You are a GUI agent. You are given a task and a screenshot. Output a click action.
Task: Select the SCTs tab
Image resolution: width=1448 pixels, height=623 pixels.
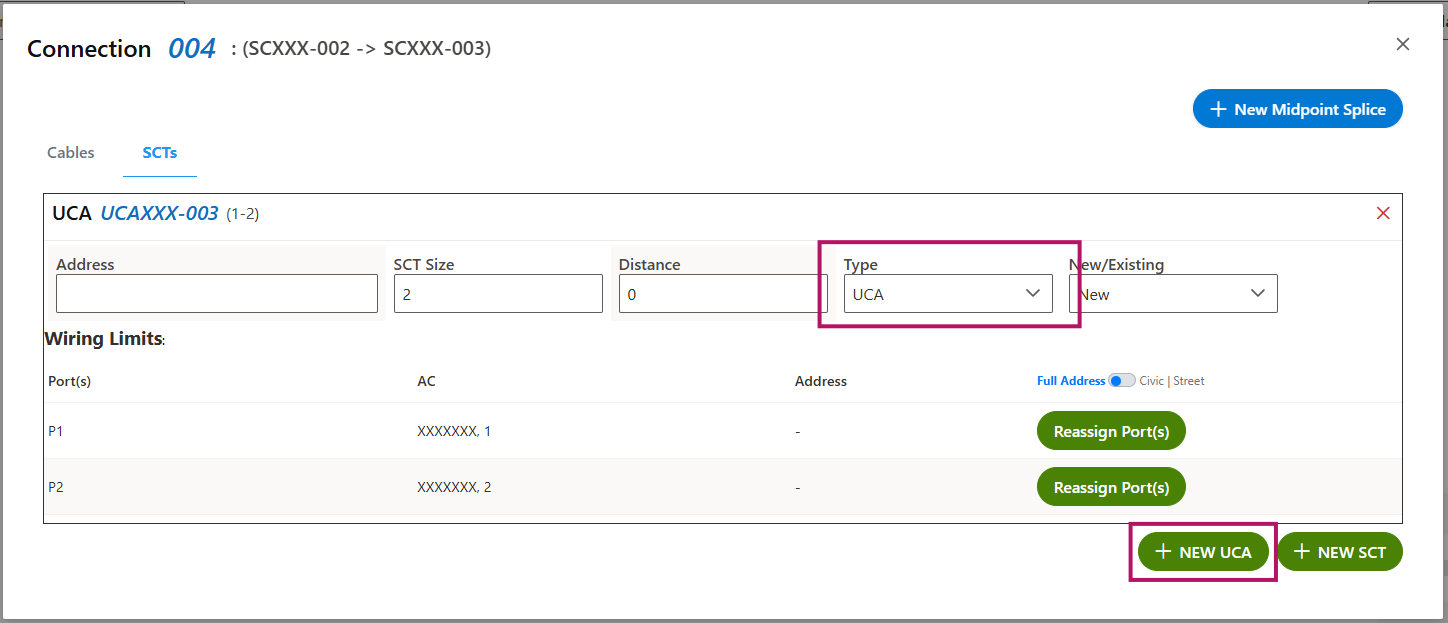160,153
